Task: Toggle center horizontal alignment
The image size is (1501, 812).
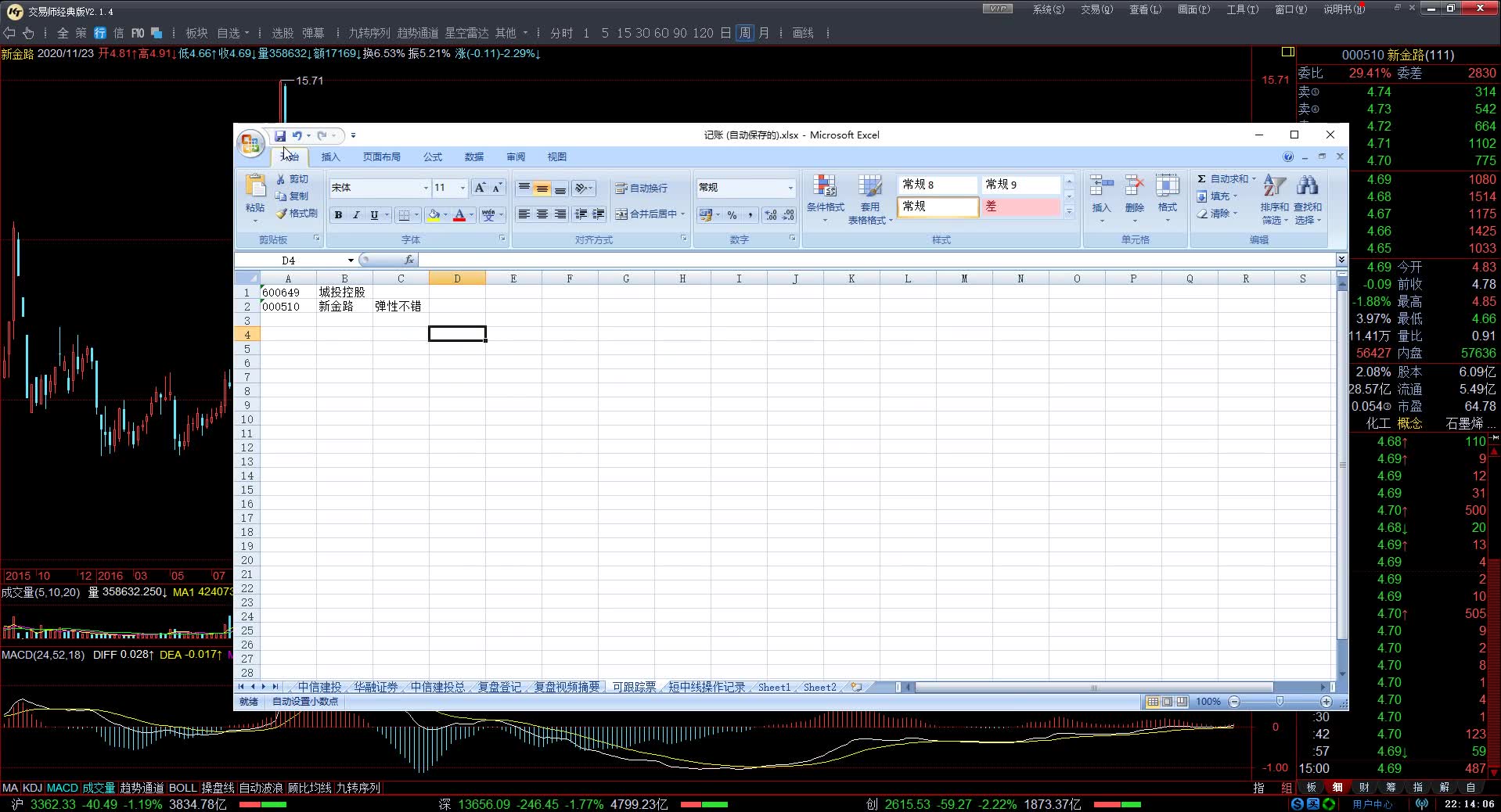Action: [542, 214]
